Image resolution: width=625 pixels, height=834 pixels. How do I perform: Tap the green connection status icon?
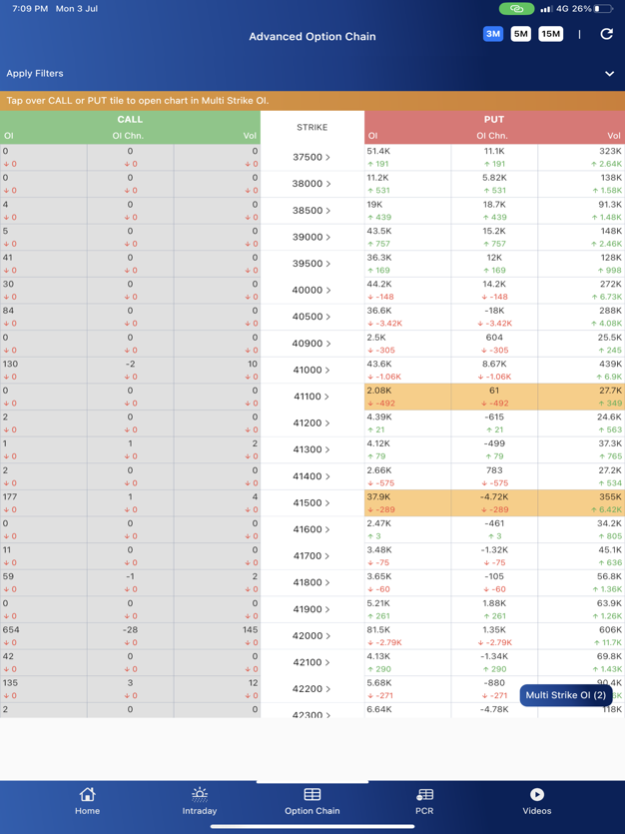coord(517,8)
